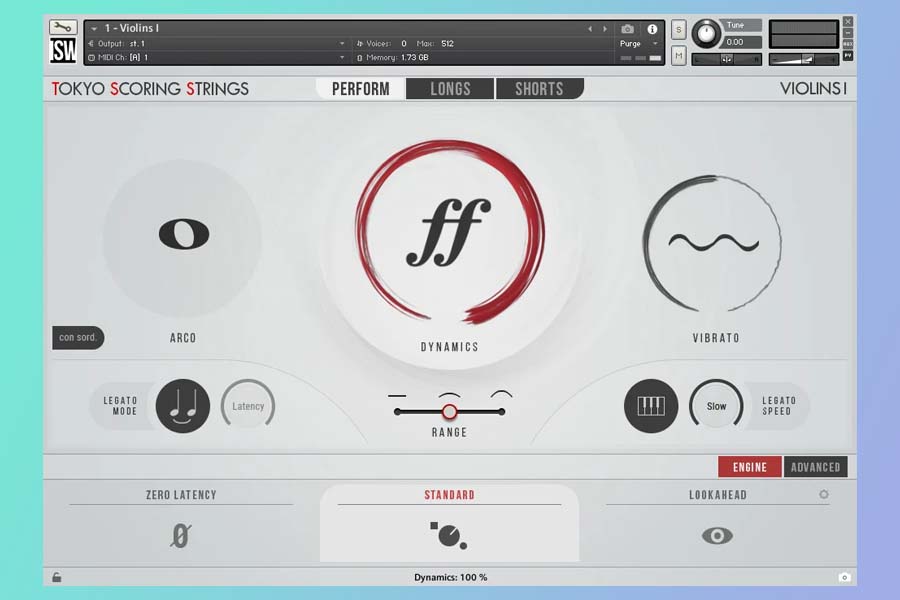Image resolution: width=900 pixels, height=600 pixels.
Task: Open the instrument info icon
Action: tap(652, 29)
